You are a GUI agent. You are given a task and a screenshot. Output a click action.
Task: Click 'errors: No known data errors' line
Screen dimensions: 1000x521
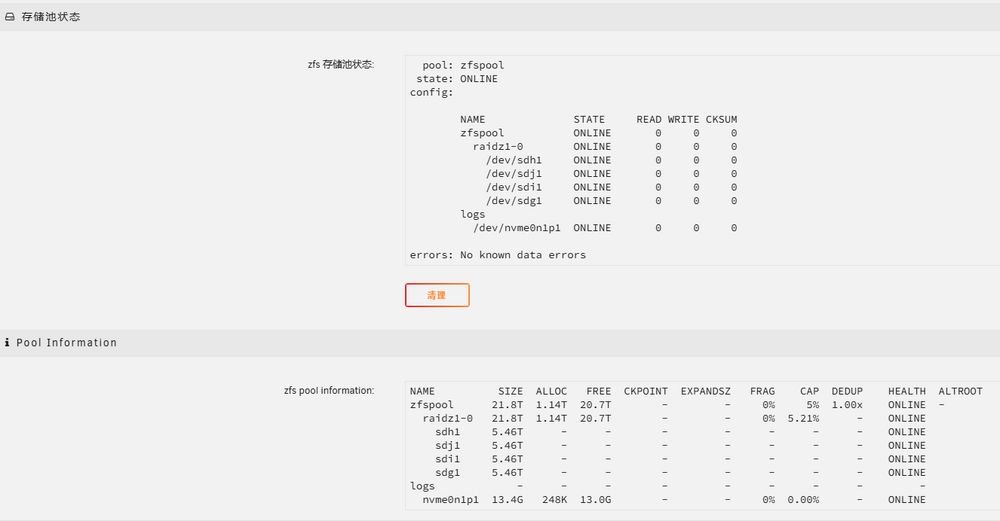point(497,254)
